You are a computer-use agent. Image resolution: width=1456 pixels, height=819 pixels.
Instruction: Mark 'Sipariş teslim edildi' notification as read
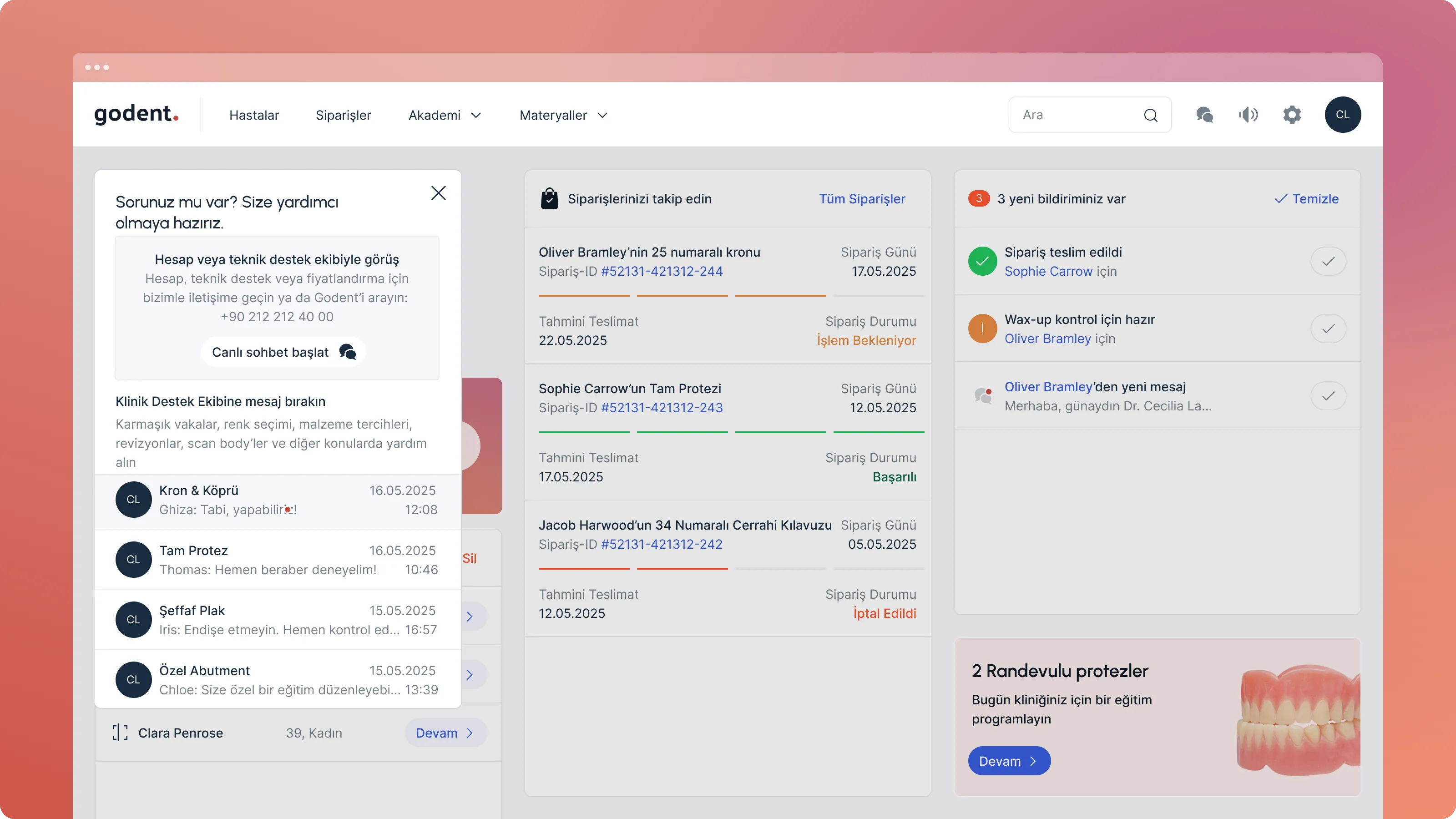(x=1328, y=261)
